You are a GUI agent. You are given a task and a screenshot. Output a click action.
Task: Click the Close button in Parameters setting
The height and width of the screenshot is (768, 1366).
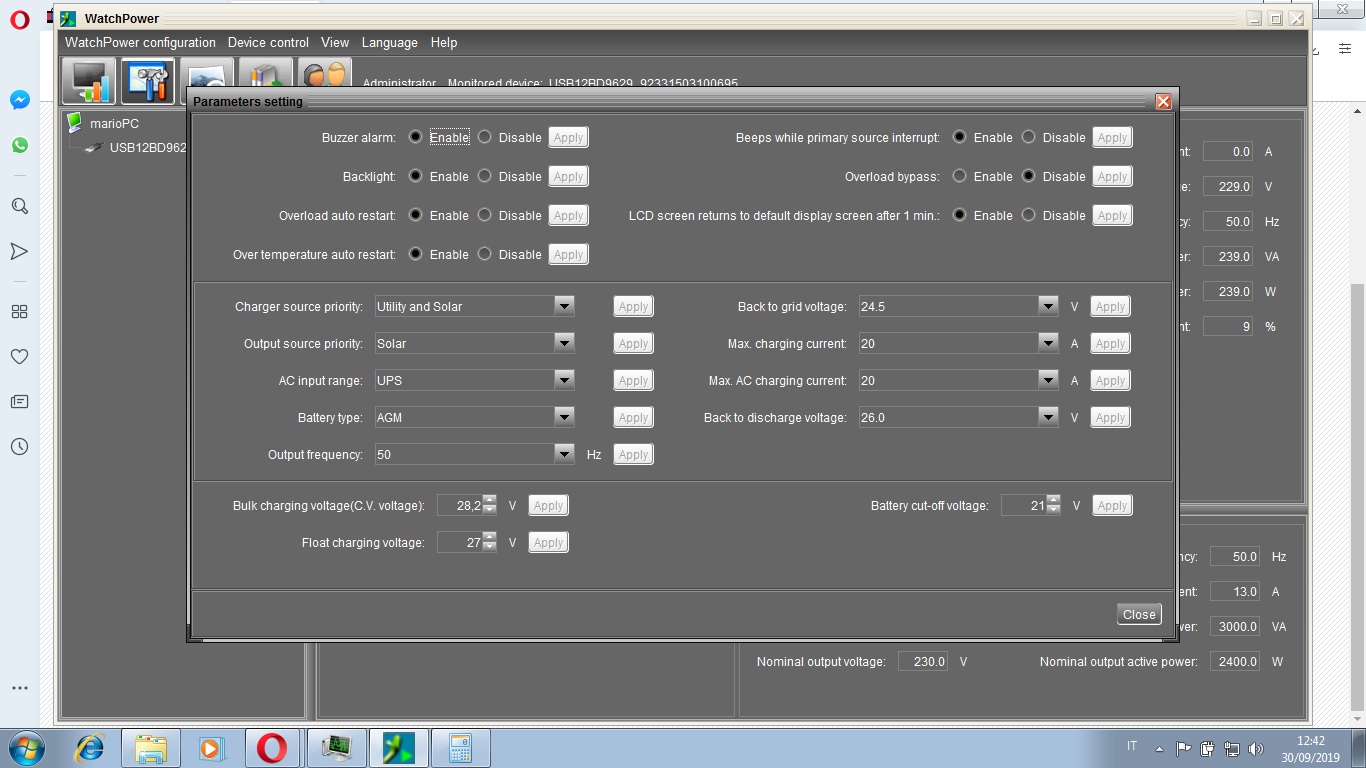[1139, 615]
